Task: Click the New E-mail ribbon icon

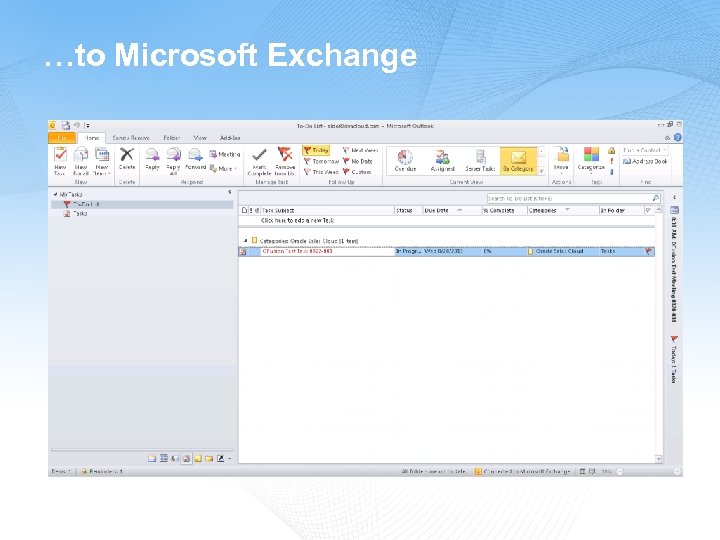Action: pos(81,161)
